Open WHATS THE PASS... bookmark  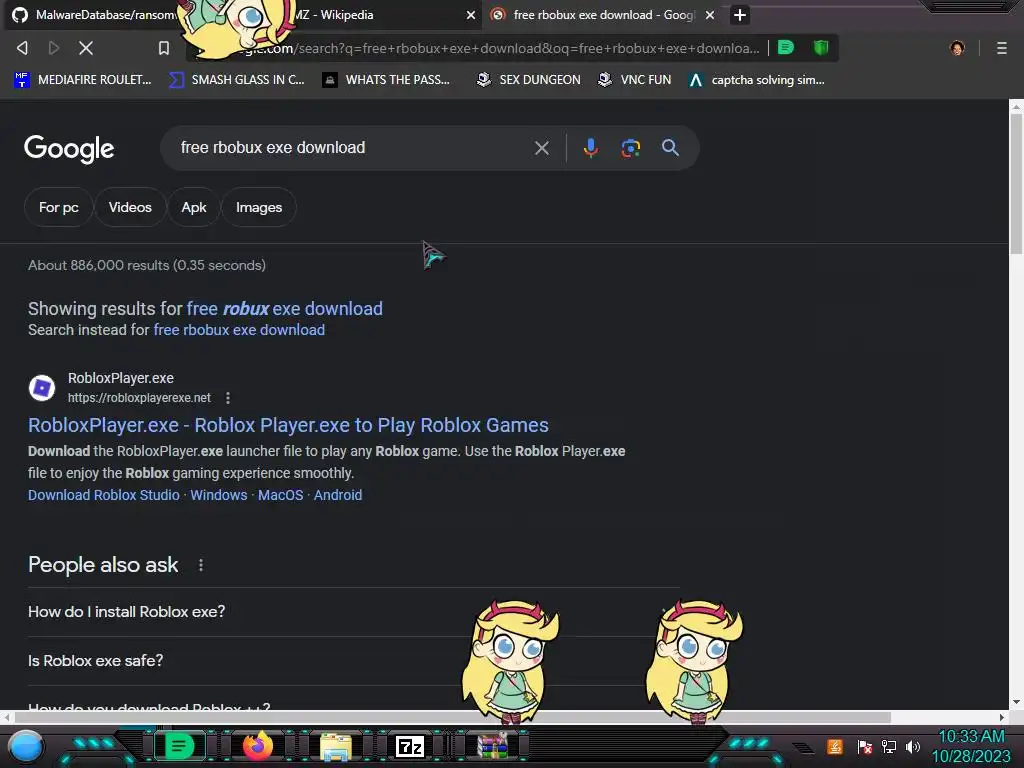pos(386,80)
